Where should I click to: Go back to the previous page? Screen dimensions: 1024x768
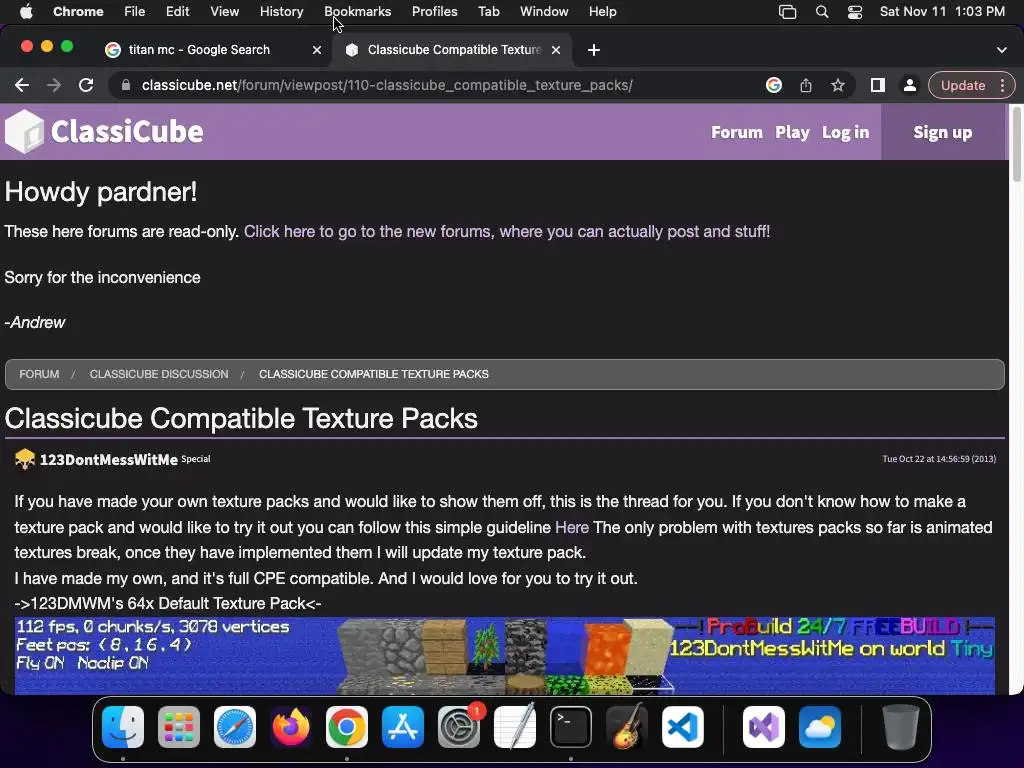22,85
